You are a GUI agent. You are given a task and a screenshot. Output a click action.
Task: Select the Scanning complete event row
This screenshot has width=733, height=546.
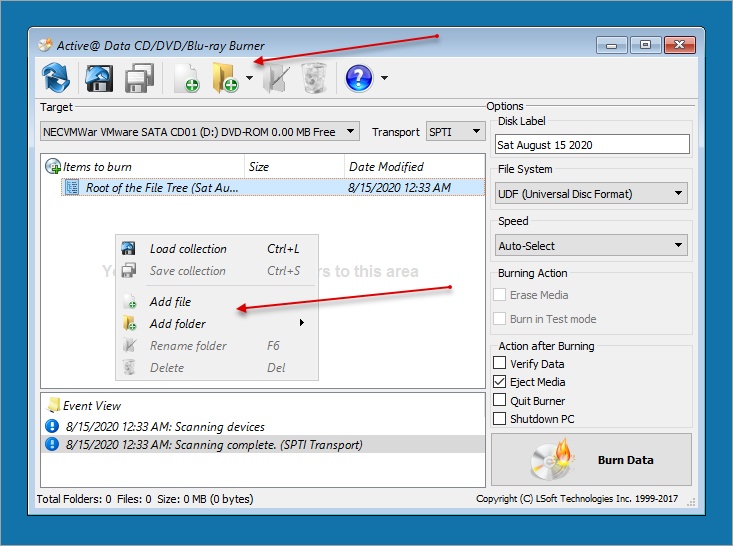263,444
